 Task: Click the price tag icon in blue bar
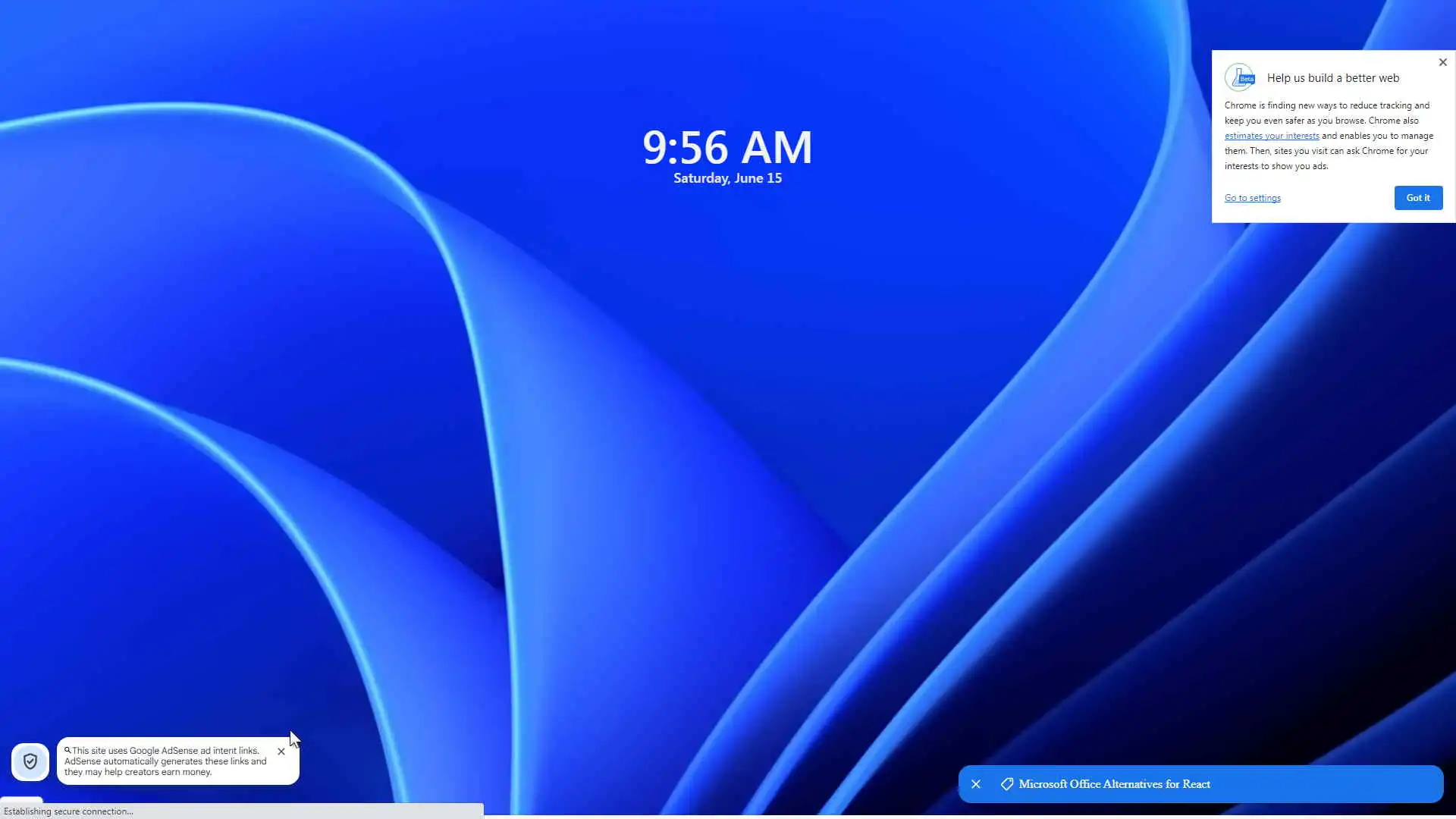coord(1007,784)
